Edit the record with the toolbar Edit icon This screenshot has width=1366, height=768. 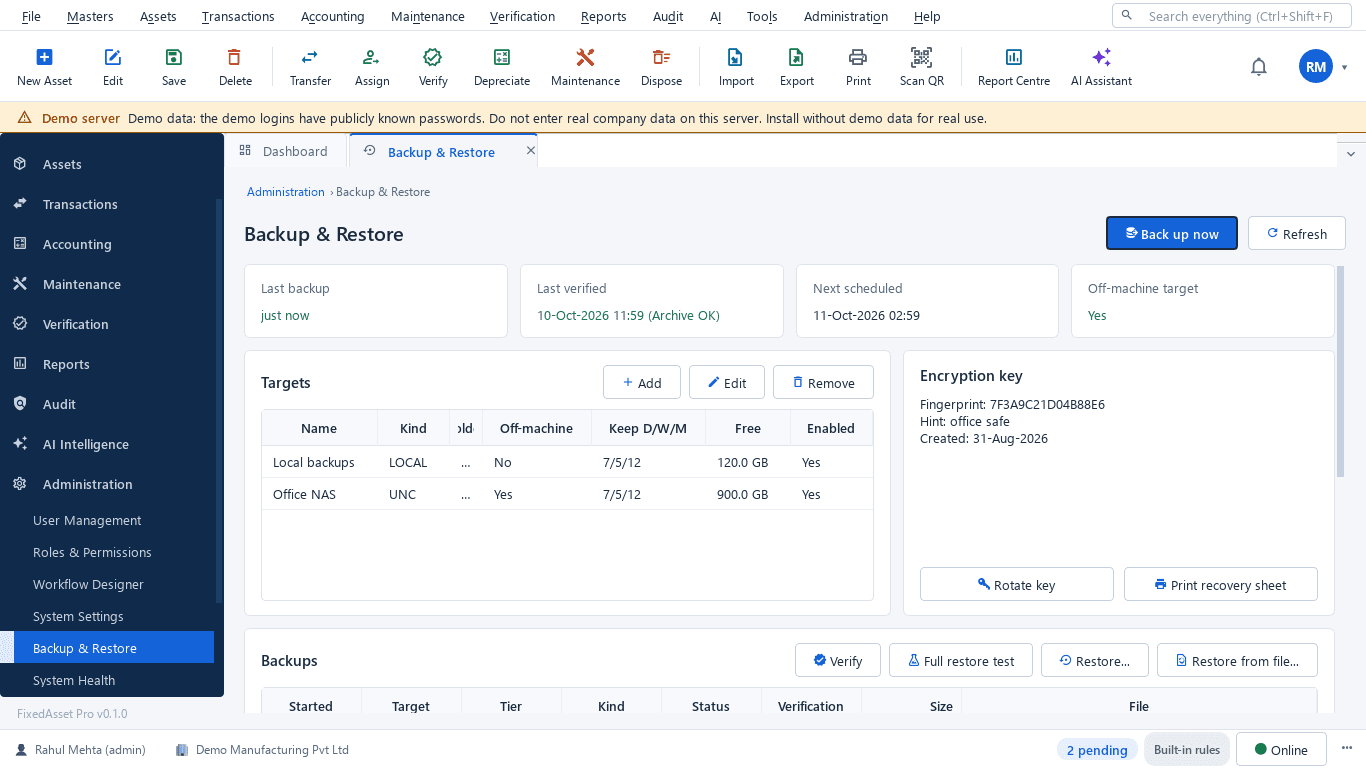pyautogui.click(x=113, y=67)
